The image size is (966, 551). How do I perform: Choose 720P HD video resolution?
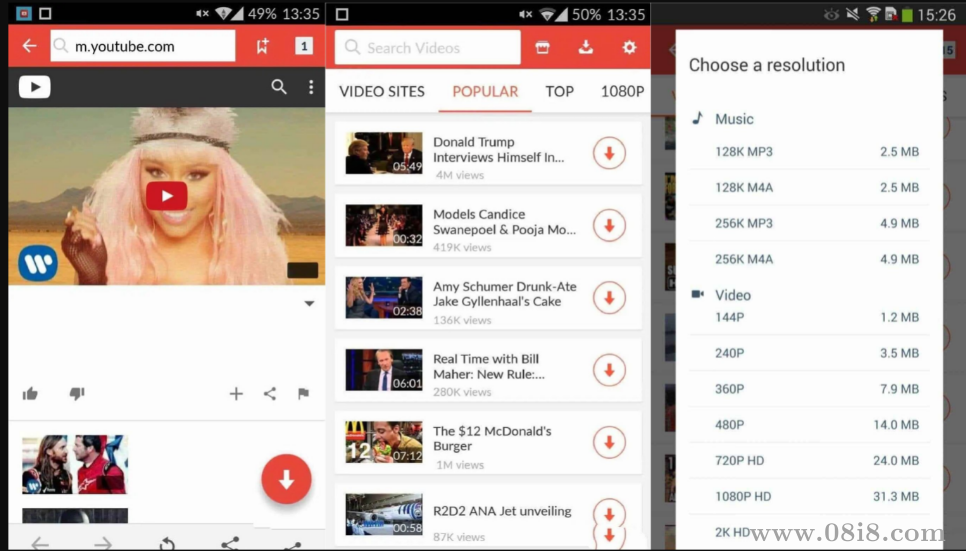(x=809, y=460)
